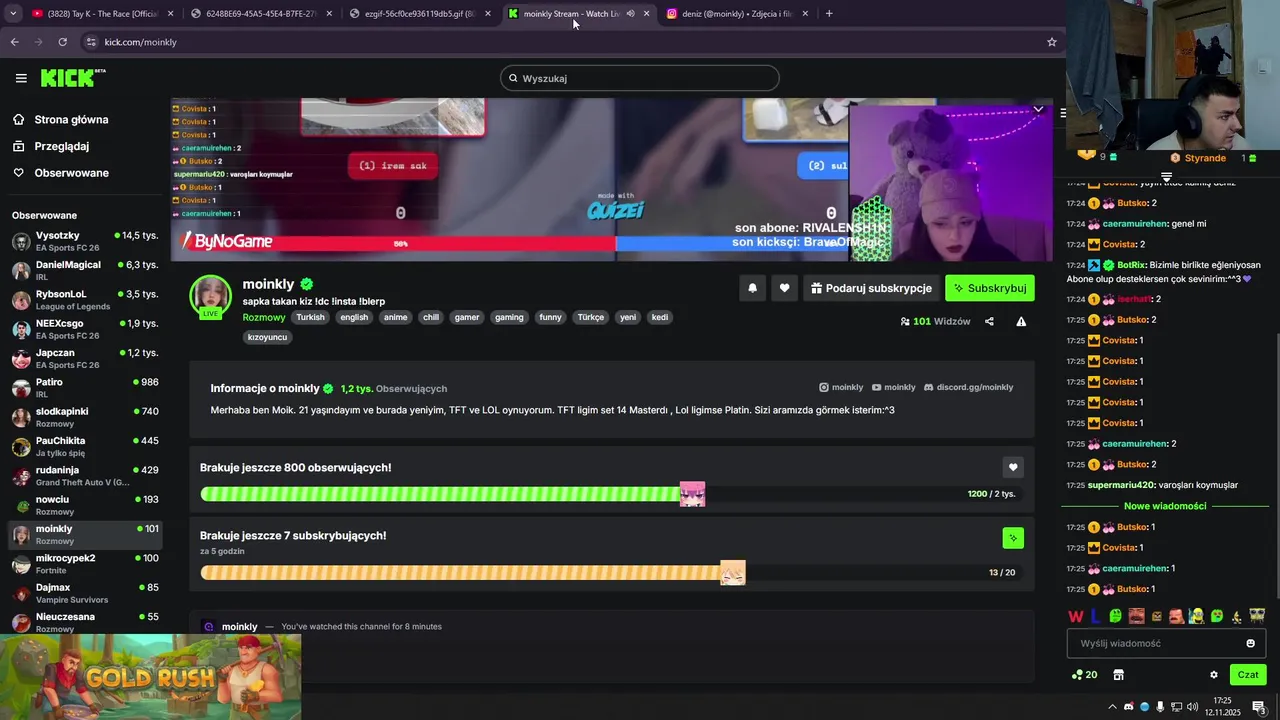Select the anime tag
The image size is (1280, 720).
pos(395,317)
